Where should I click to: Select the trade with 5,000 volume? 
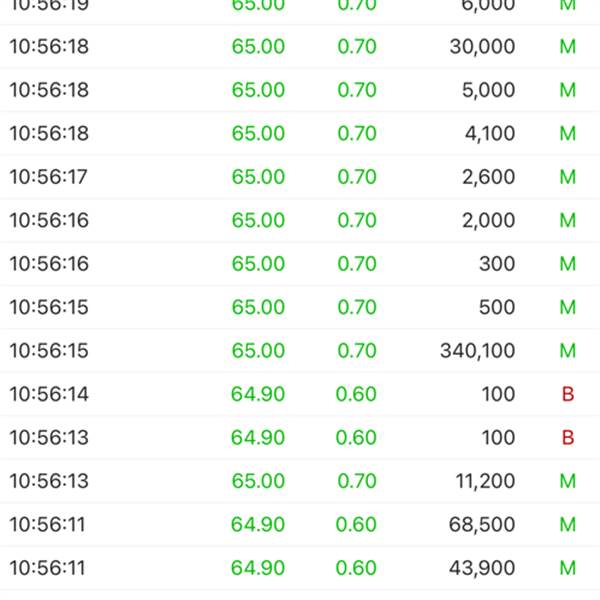(x=300, y=90)
